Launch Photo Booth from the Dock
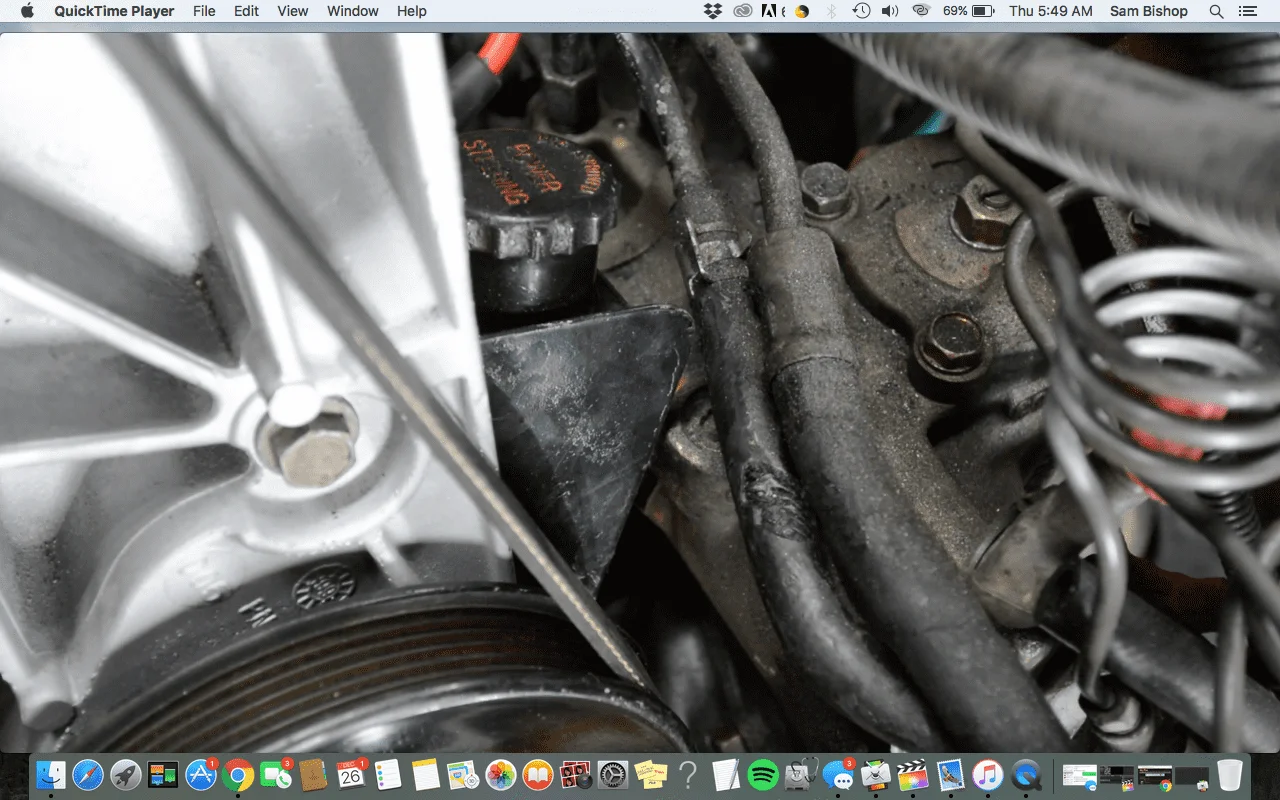This screenshot has width=1280, height=800. tap(575, 774)
